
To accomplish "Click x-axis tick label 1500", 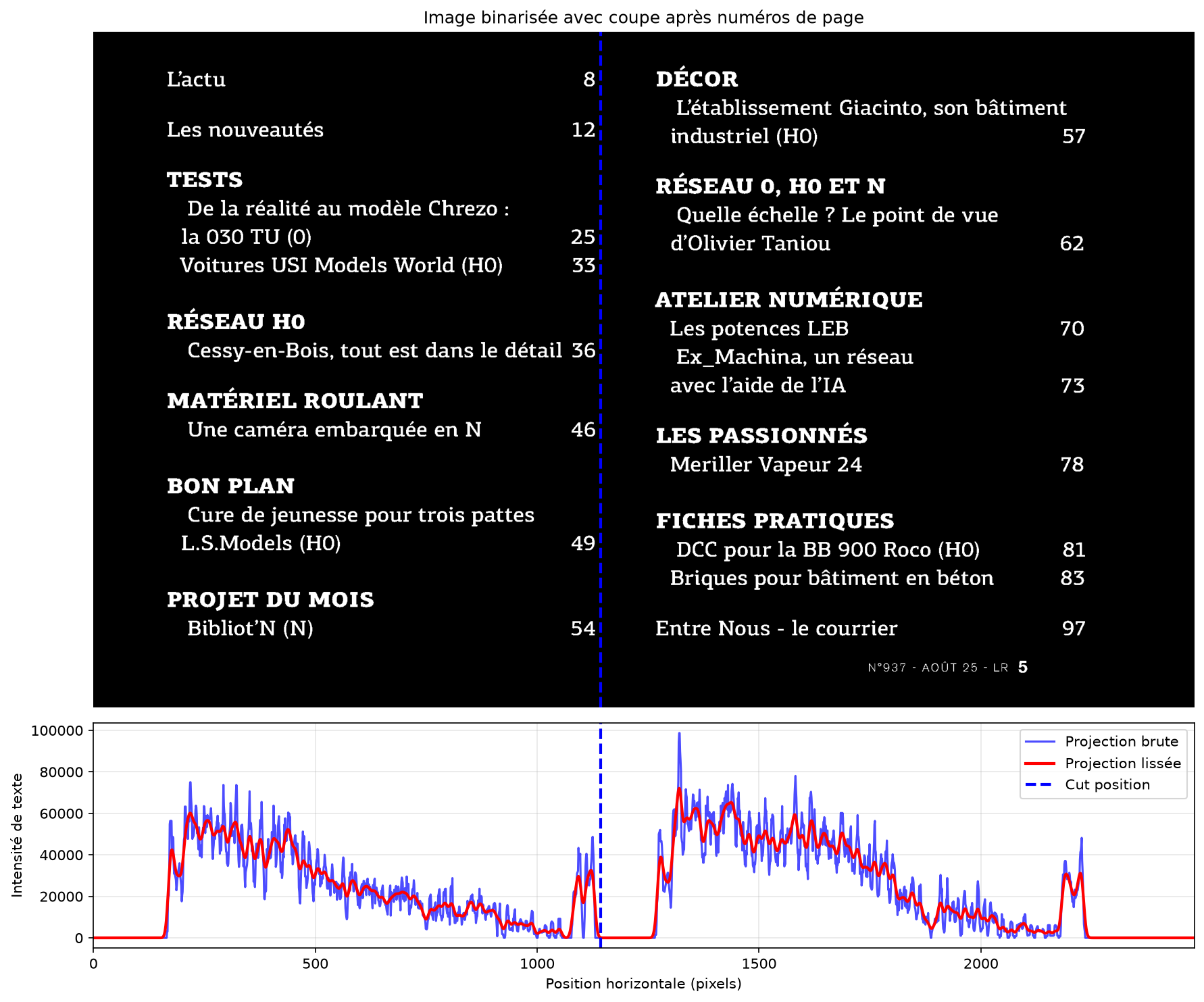I will point(759,963).
